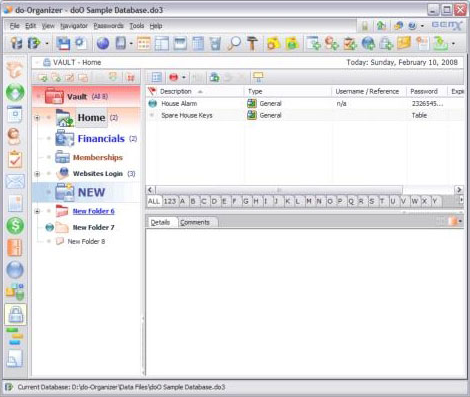
Task: Filter list with the ALL button
Action: 154,201
